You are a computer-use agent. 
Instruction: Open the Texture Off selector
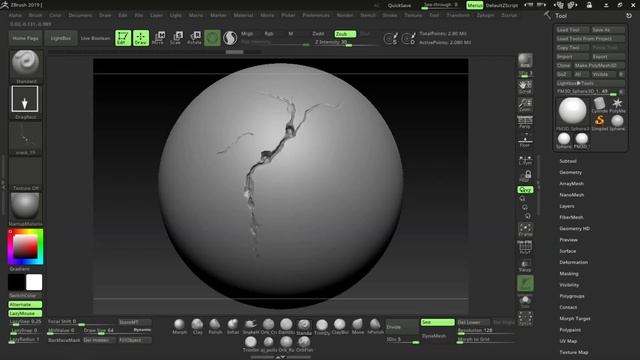coord(25,173)
